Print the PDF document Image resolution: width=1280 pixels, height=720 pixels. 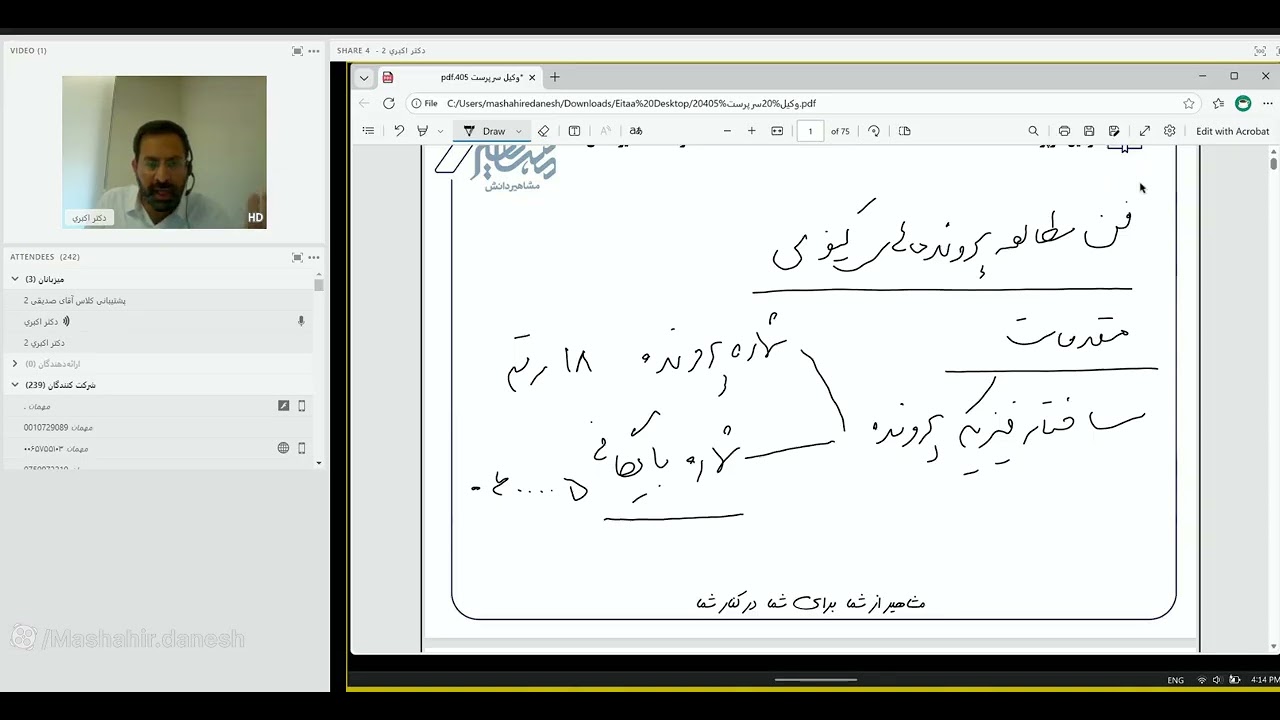[1064, 131]
